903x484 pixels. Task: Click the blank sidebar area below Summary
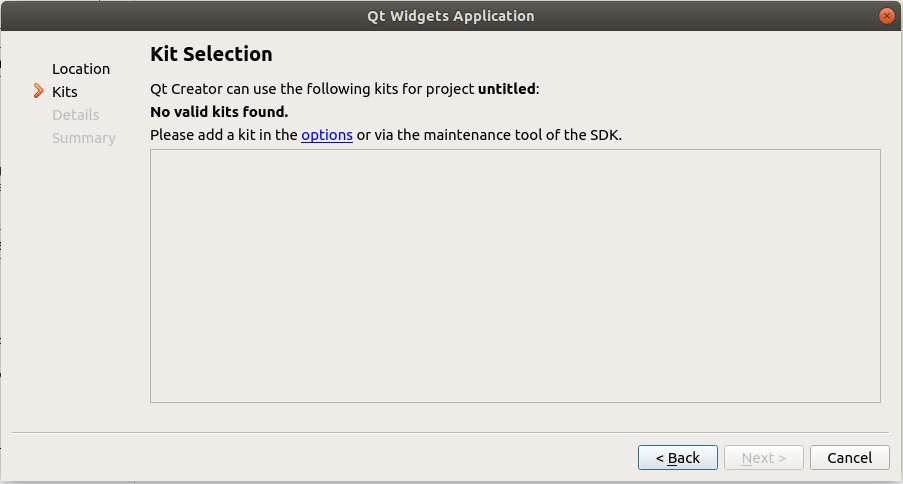(x=80, y=280)
